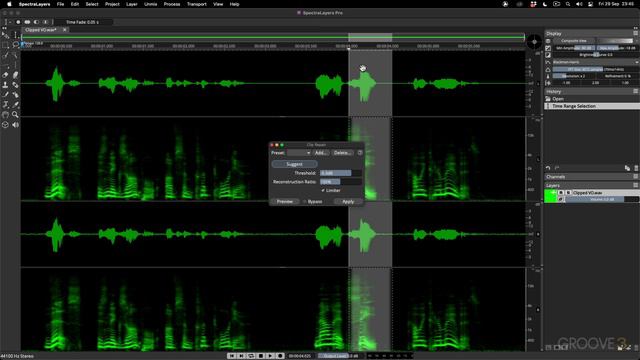Click the record button in transport bar
Image resolution: width=640 pixels, height=360 pixels.
pos(280,356)
